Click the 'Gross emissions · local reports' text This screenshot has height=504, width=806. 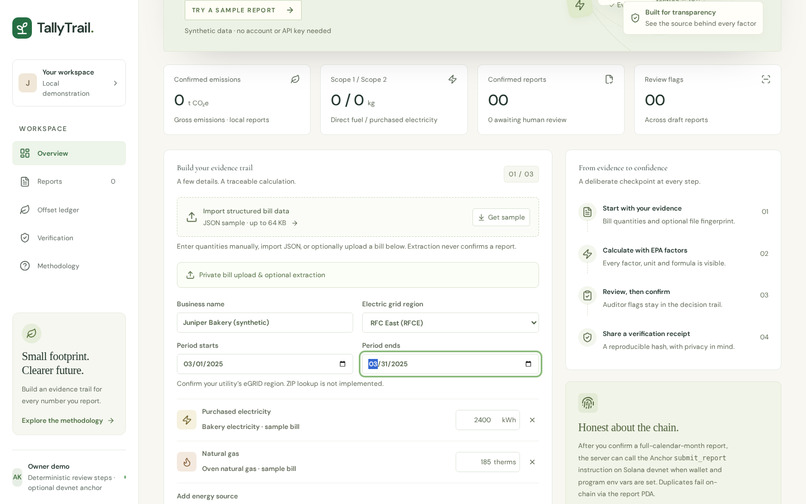point(221,120)
